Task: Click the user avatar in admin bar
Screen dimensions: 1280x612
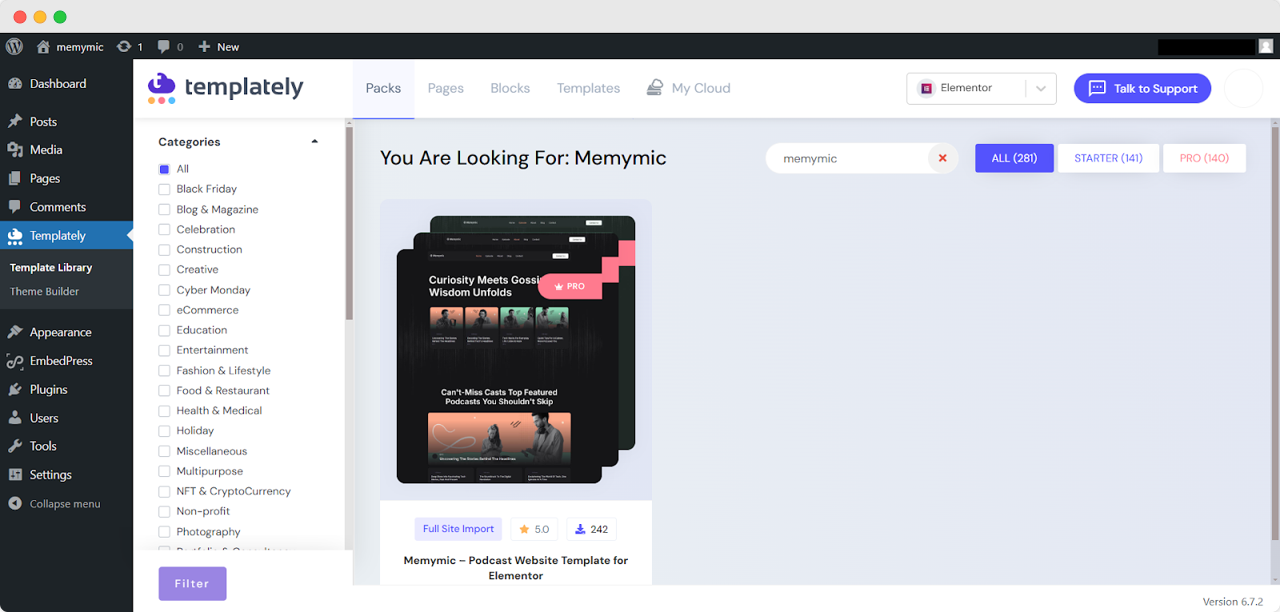Action: (x=1265, y=46)
